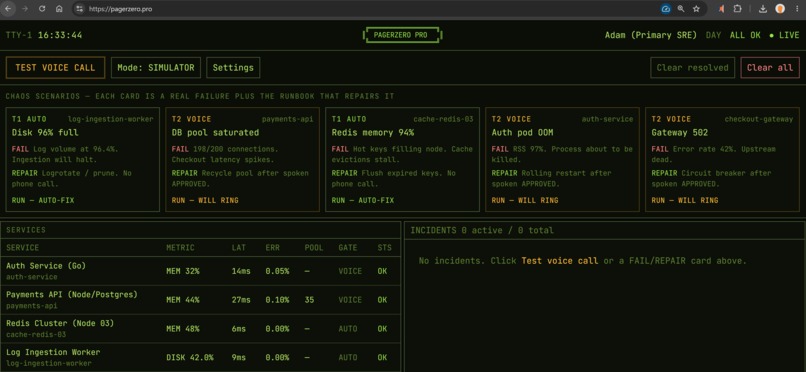Select the Log Ingestion Worker row
The image size is (806, 372).
pyautogui.click(x=200, y=358)
